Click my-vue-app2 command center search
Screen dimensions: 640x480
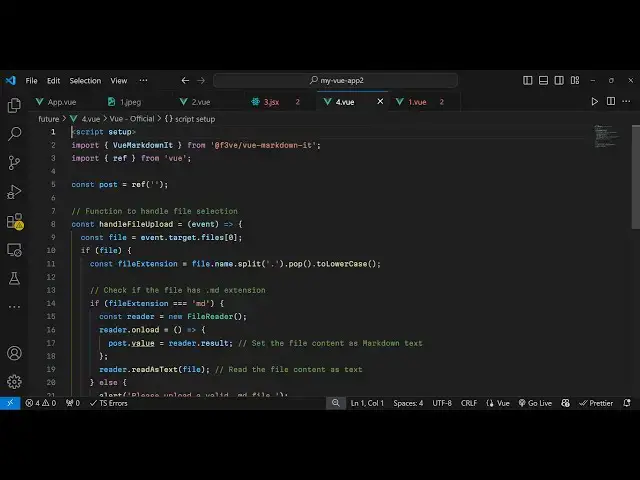(336, 80)
